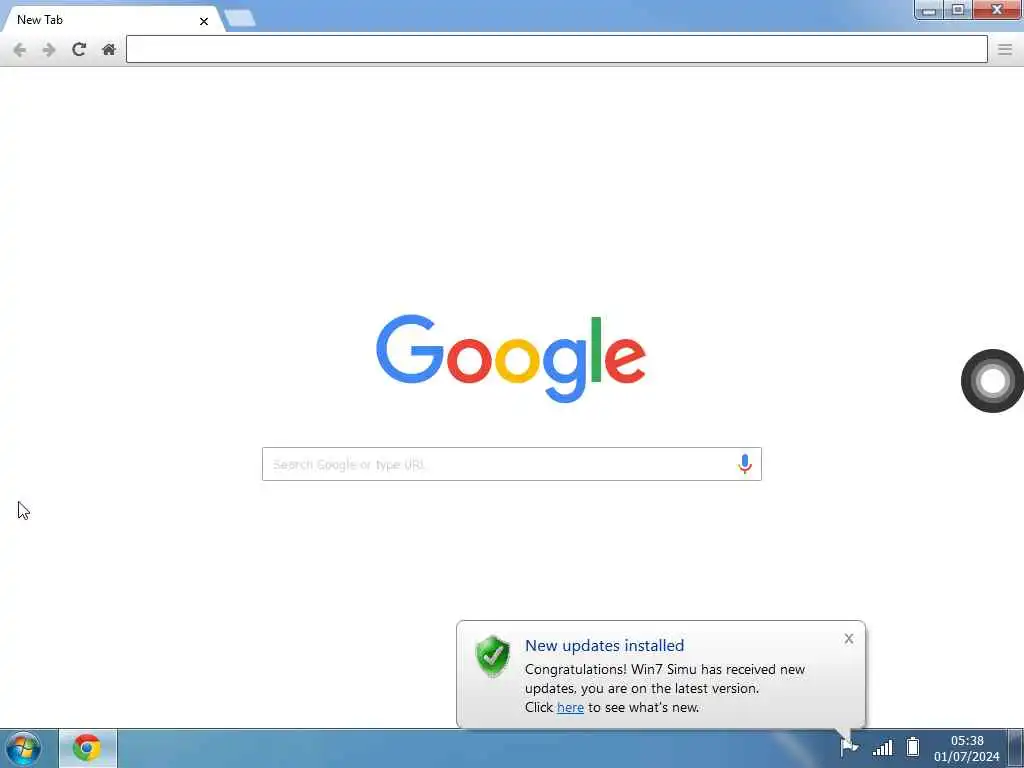Tap the floating assistive touch circle
The width and height of the screenshot is (1024, 768).
pyautogui.click(x=992, y=381)
